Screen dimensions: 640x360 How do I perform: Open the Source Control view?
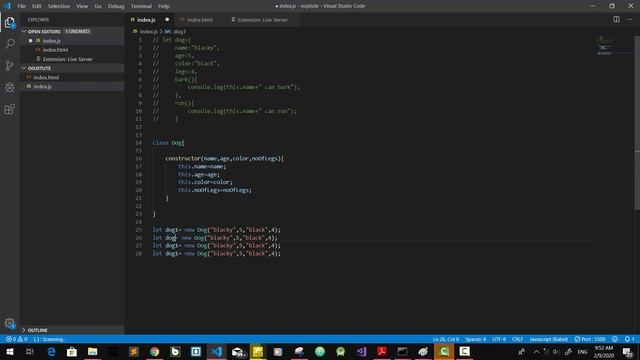[9, 65]
